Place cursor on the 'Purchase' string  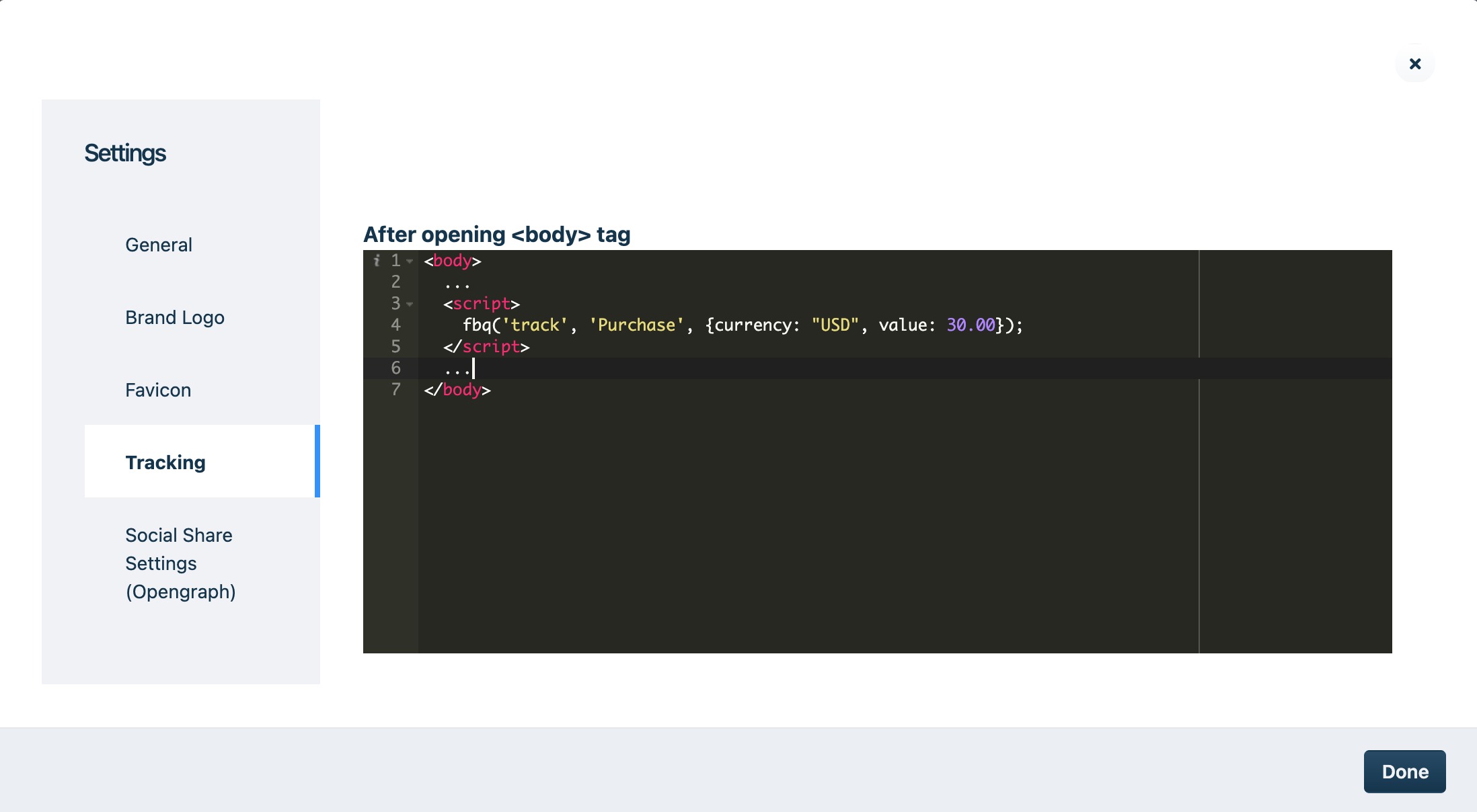tap(636, 325)
